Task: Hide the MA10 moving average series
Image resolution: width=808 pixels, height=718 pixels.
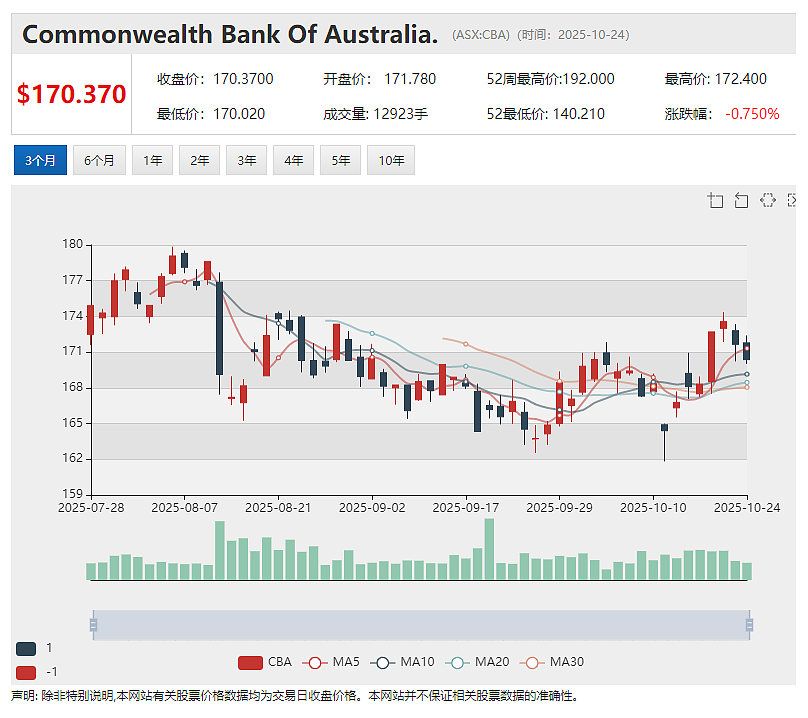Action: click(402, 662)
